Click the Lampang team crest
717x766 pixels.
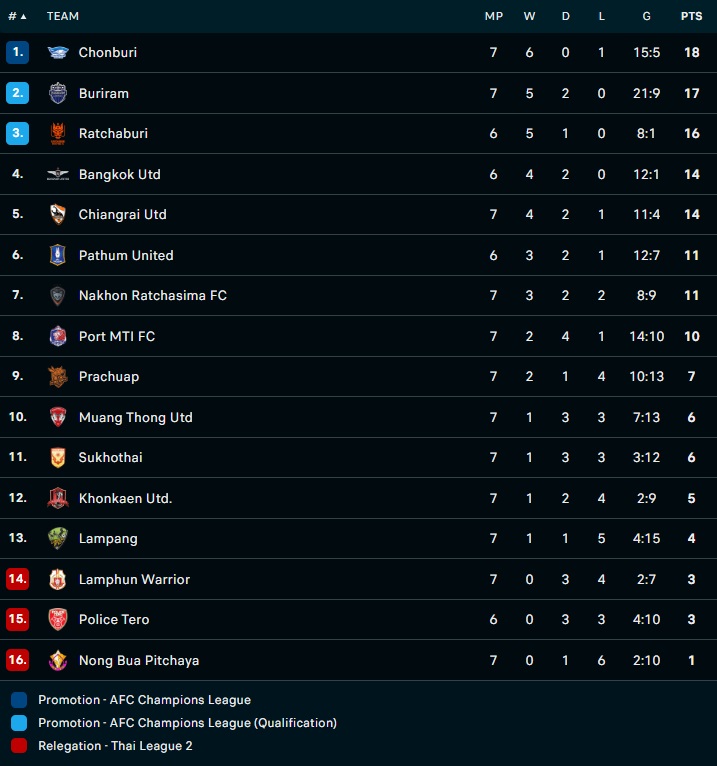(x=58, y=539)
